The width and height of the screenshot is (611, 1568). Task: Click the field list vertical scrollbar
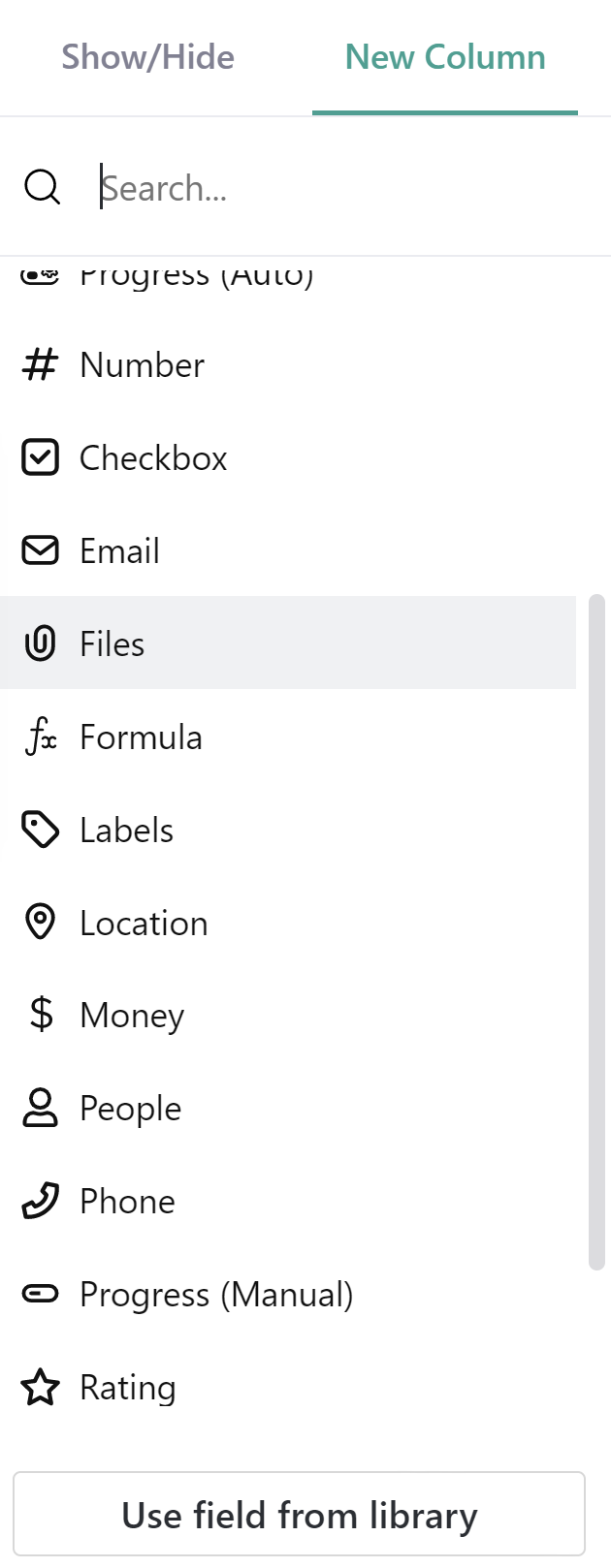tap(596, 930)
